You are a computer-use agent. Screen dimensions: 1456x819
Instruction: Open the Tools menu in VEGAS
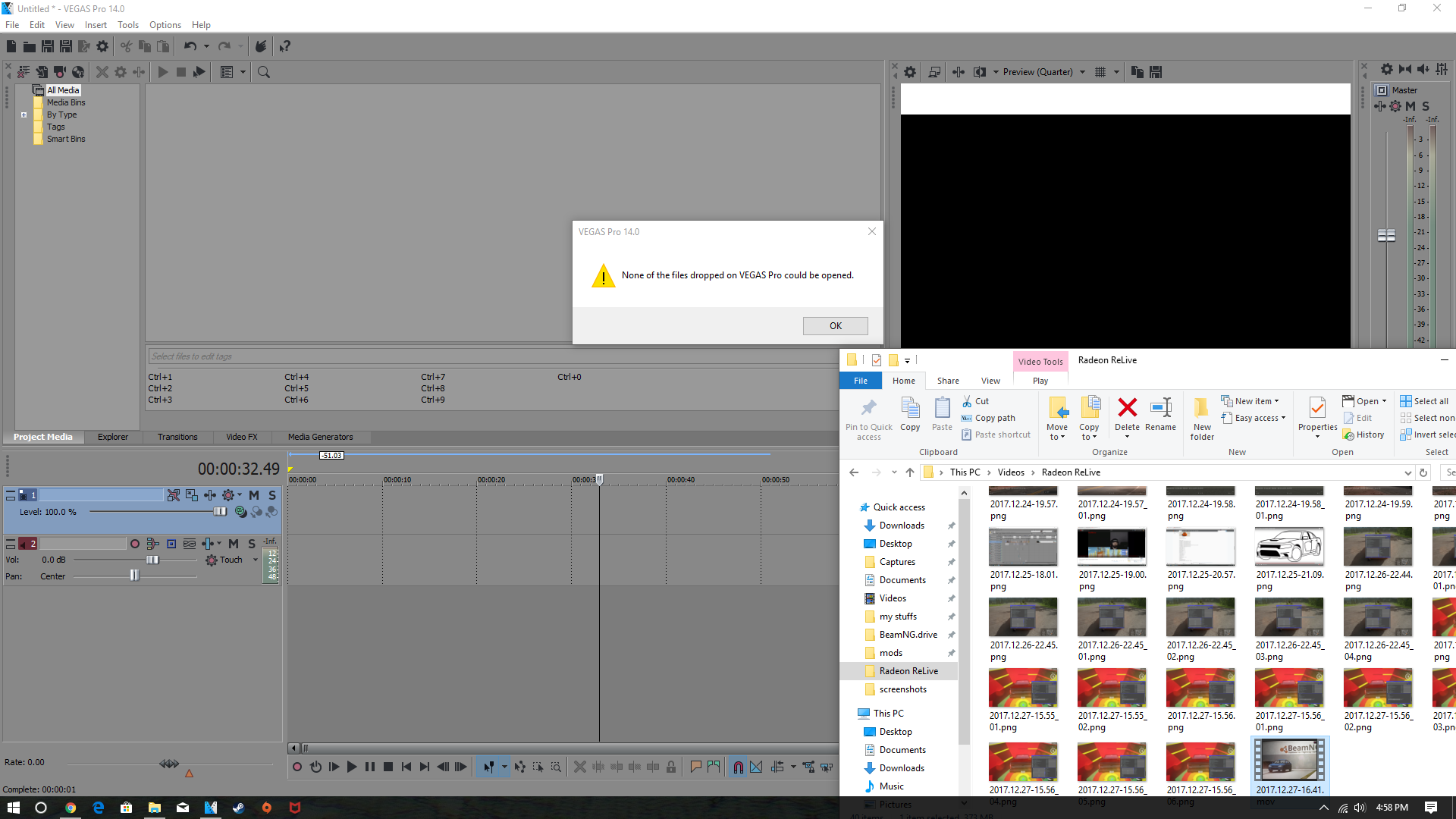click(x=127, y=25)
